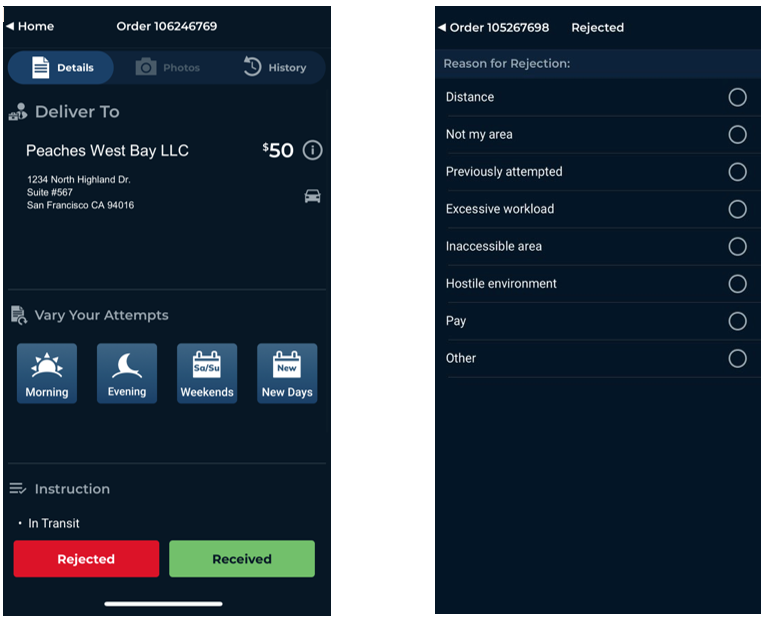
Task: Choose Pay as the rejection reason
Action: click(737, 321)
